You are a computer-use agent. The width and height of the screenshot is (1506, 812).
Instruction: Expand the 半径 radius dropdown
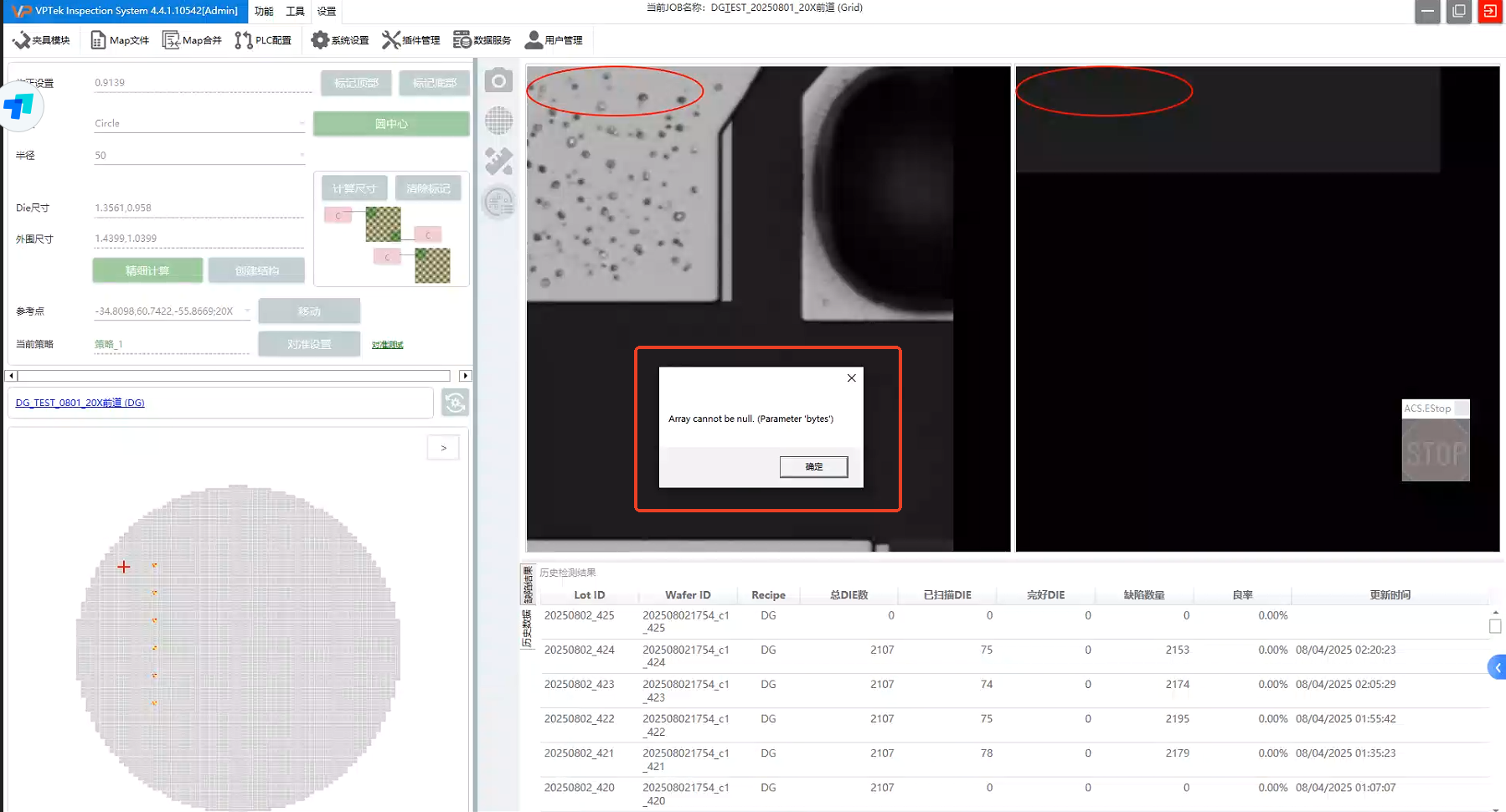click(x=302, y=156)
